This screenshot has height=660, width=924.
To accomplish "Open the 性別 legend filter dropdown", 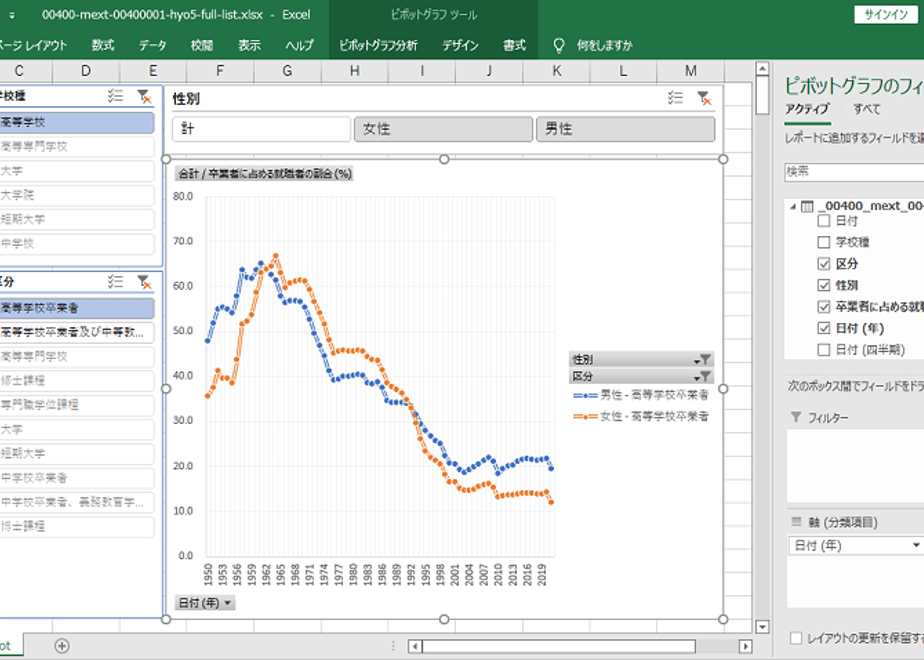I will [704, 359].
